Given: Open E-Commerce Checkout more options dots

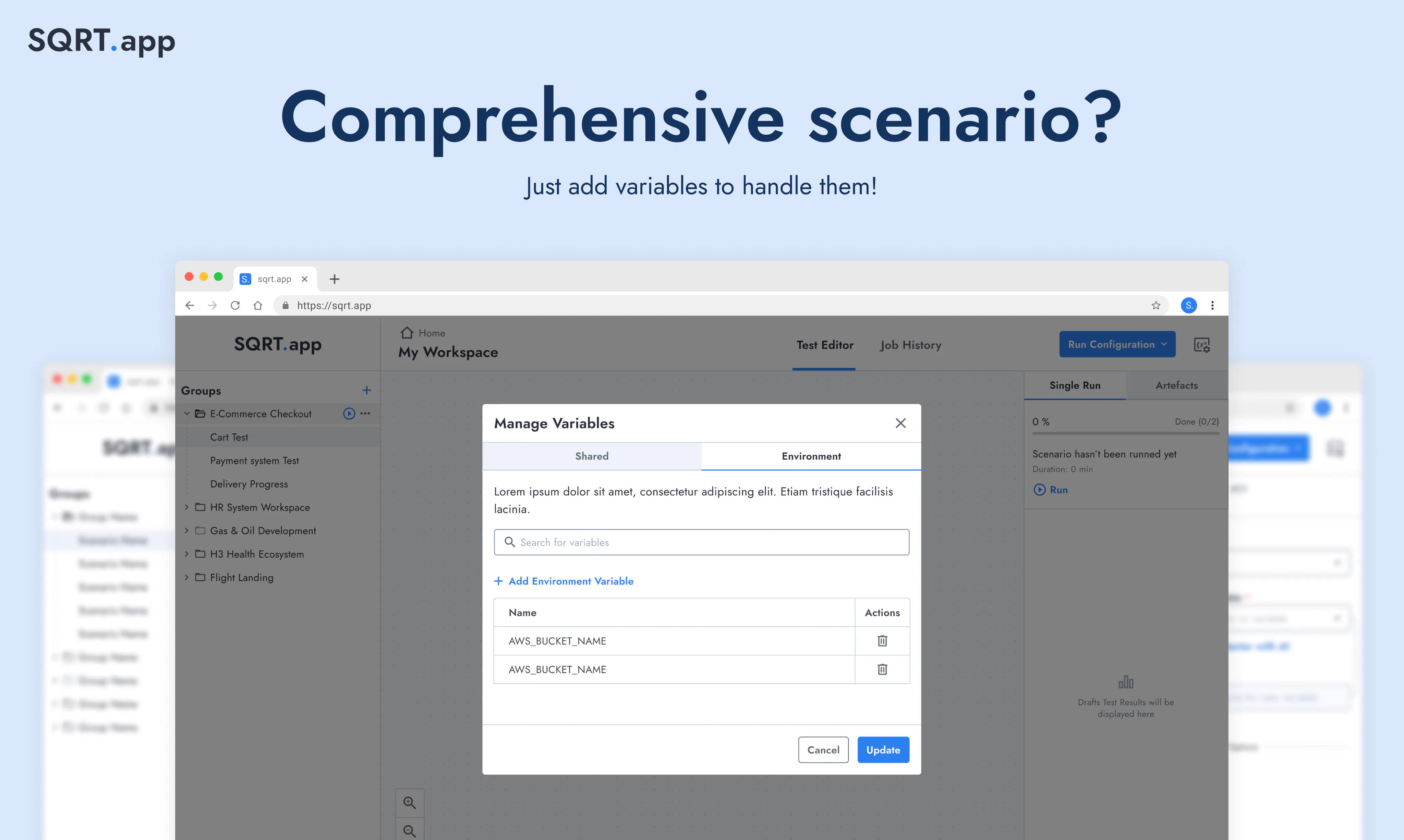Looking at the screenshot, I should point(365,414).
